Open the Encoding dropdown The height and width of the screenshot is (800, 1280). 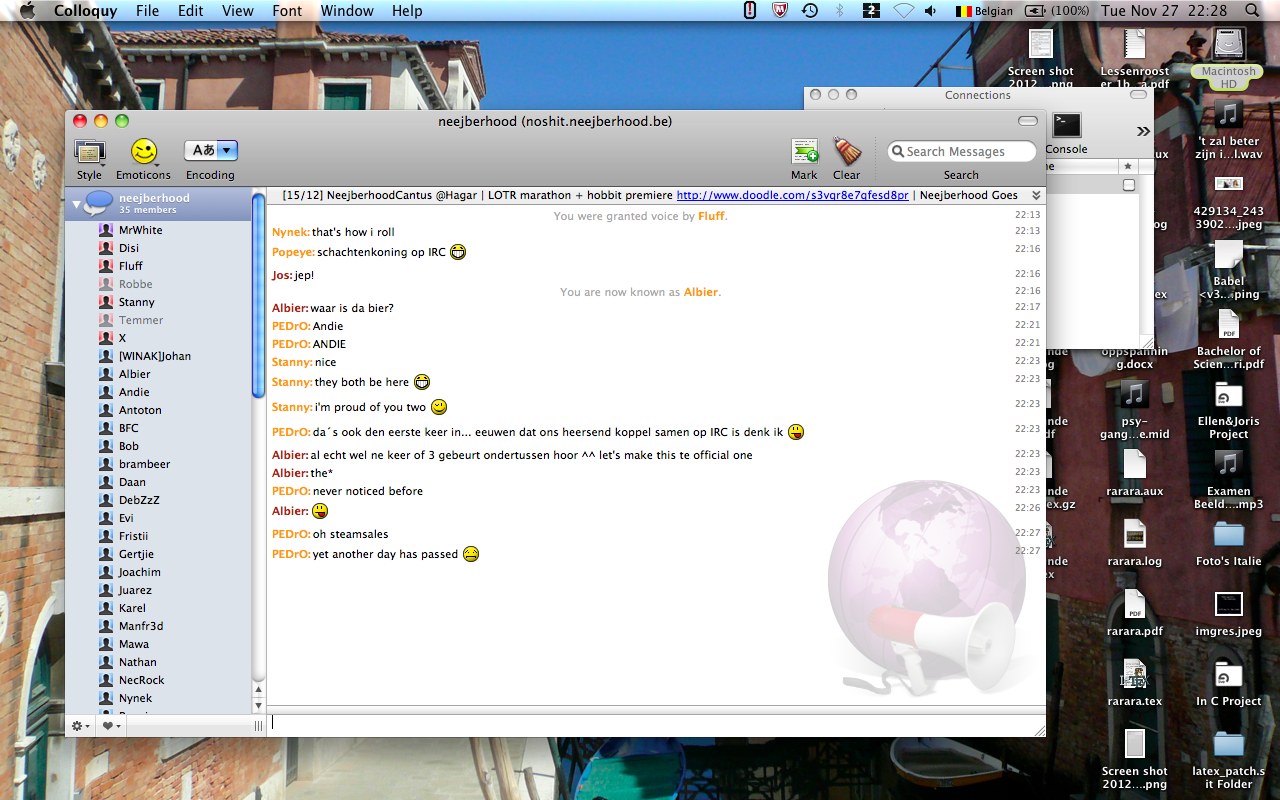tap(211, 151)
